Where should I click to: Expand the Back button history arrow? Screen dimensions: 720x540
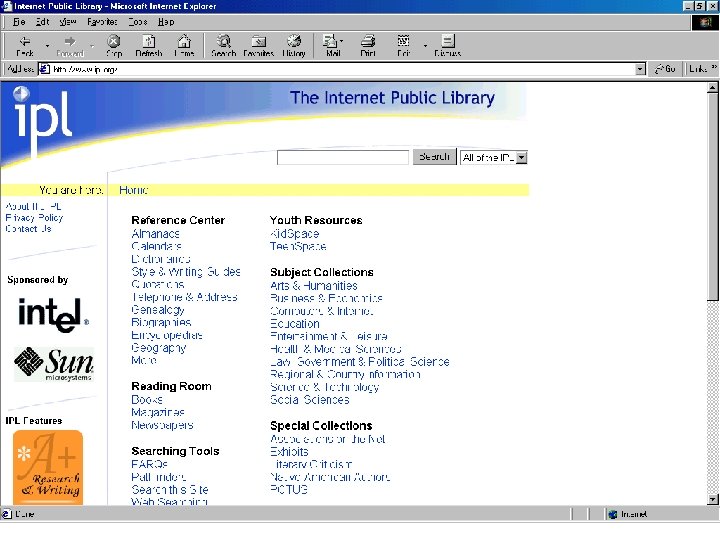[47, 46]
